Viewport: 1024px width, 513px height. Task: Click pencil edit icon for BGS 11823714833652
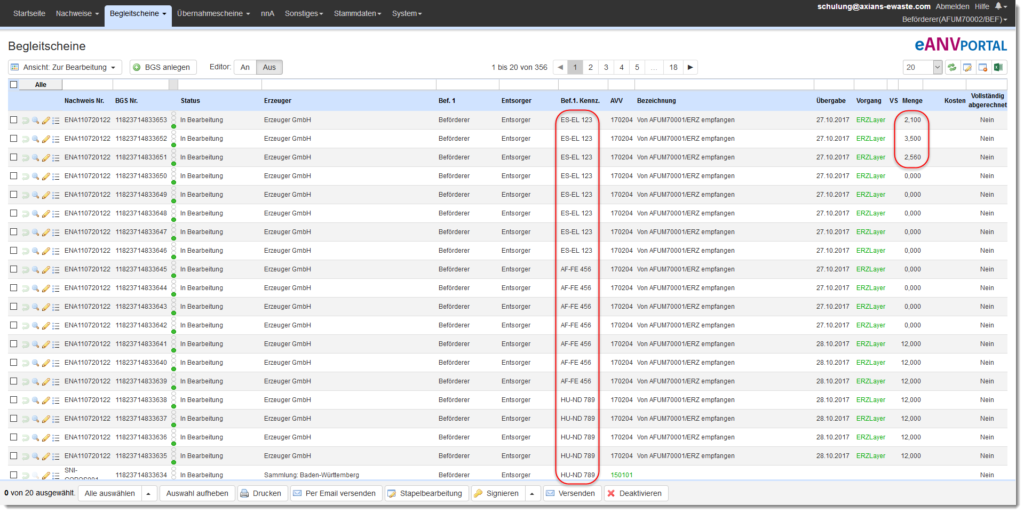coord(46,138)
